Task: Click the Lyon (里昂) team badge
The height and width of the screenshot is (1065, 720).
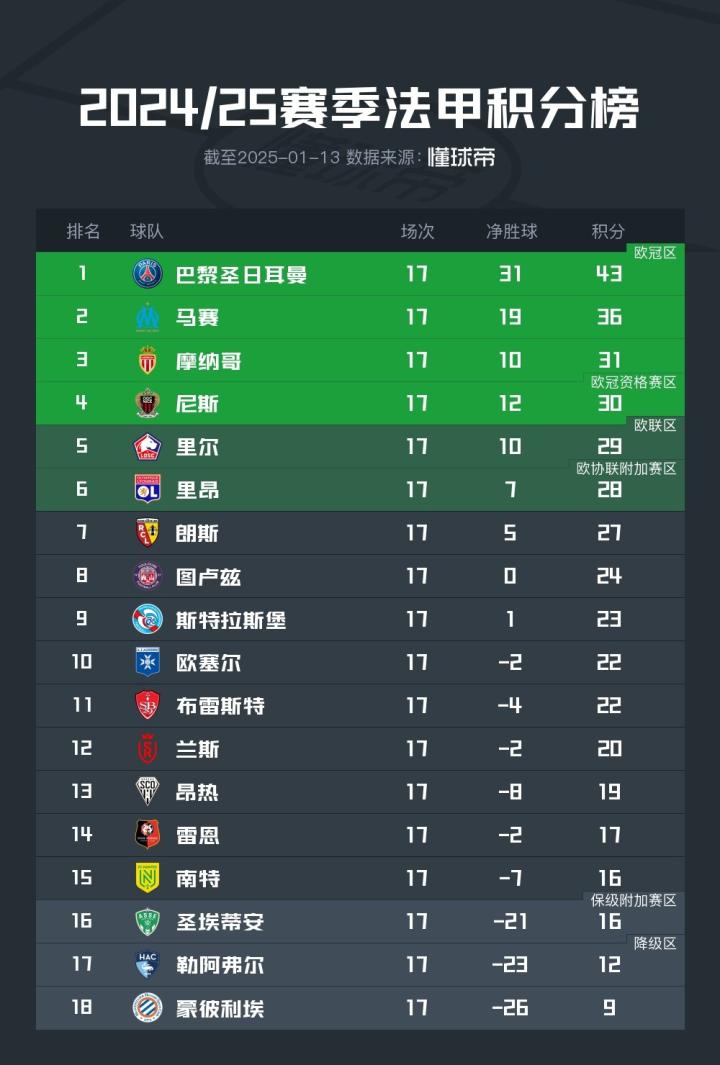Action: point(148,490)
